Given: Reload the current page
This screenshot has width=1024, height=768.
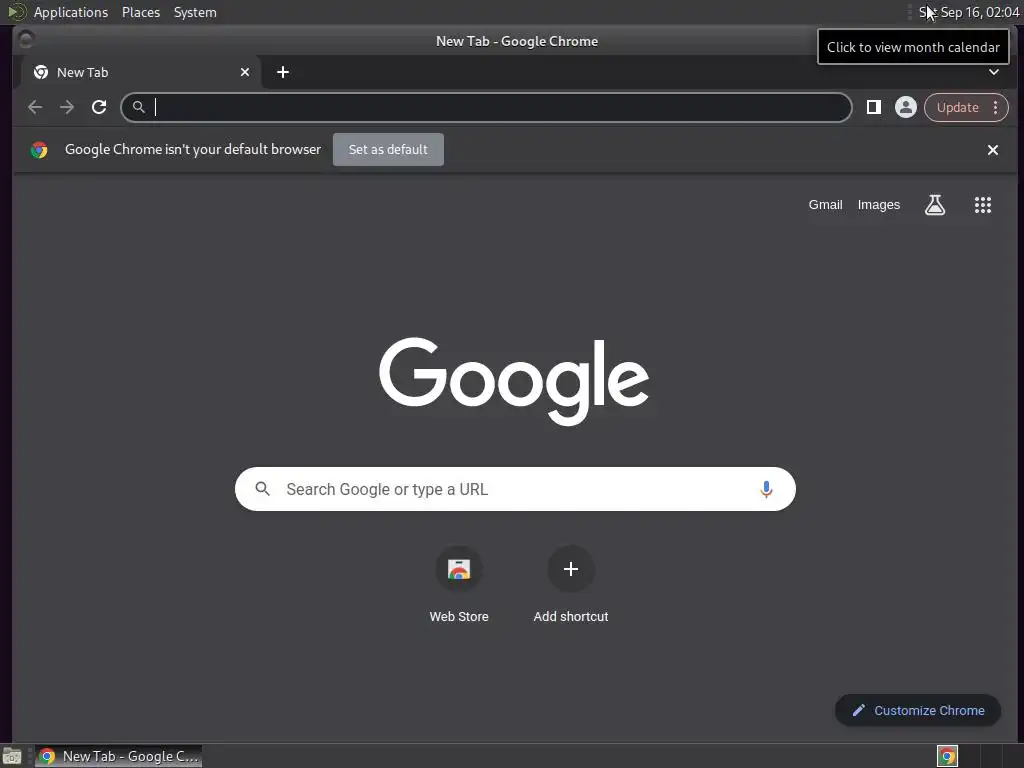Looking at the screenshot, I should click(99, 107).
